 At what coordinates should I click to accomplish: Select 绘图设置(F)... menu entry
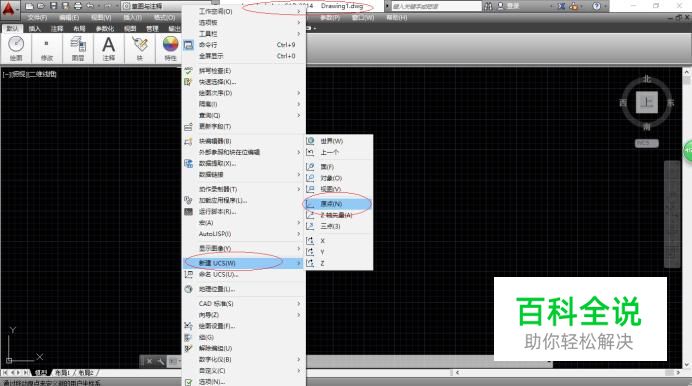coord(244,326)
